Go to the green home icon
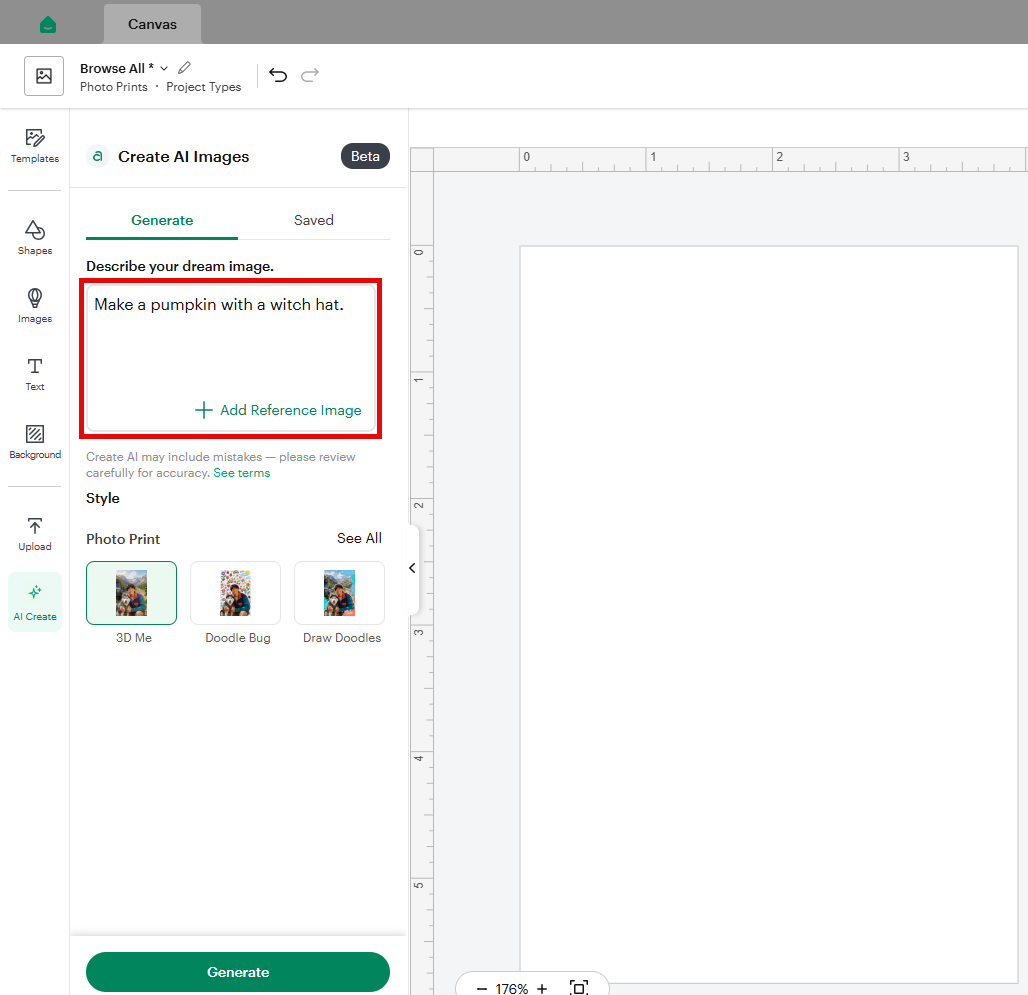The image size is (1028, 995). [x=48, y=25]
